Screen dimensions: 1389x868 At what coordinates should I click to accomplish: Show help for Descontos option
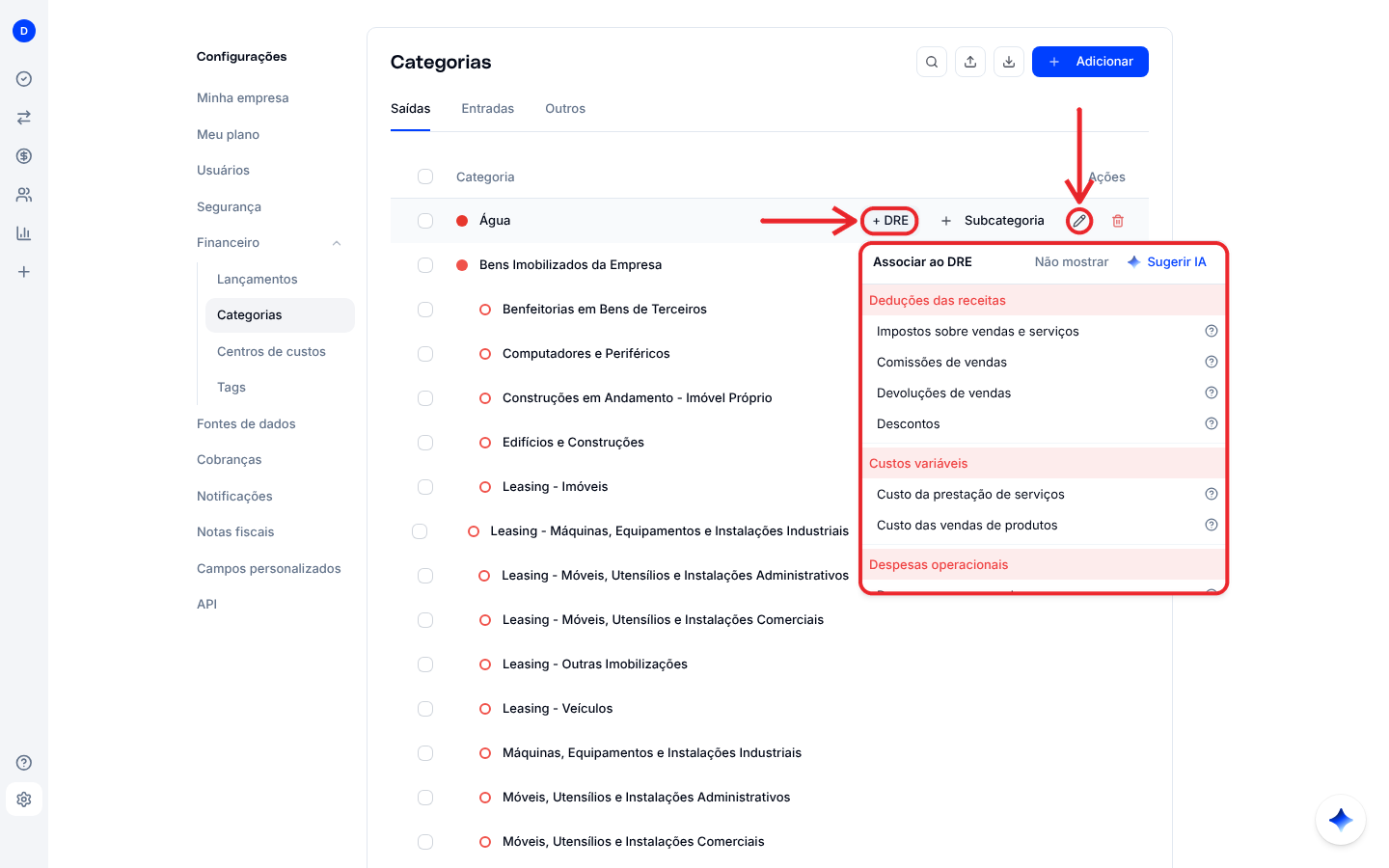[x=1212, y=423]
